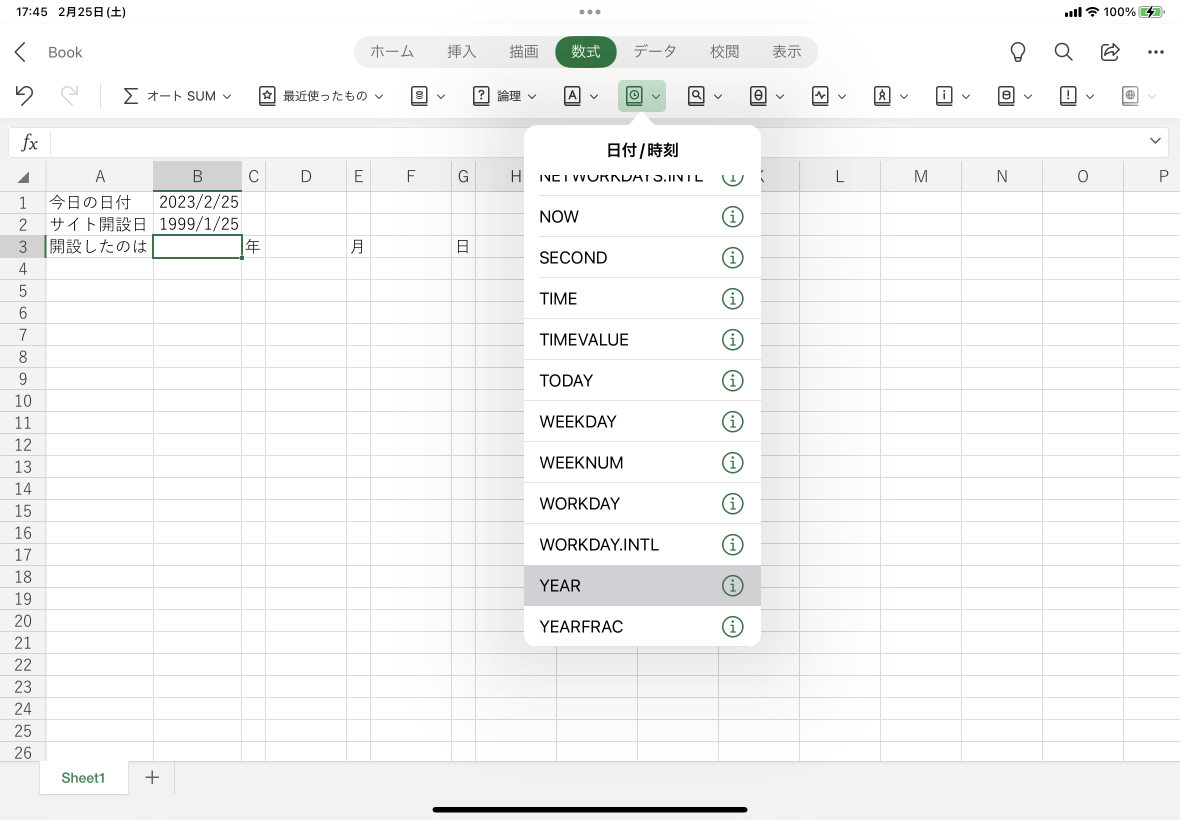Screen dimensions: 1180x820
Task: Show info for the YEAR function
Action: coord(732,585)
